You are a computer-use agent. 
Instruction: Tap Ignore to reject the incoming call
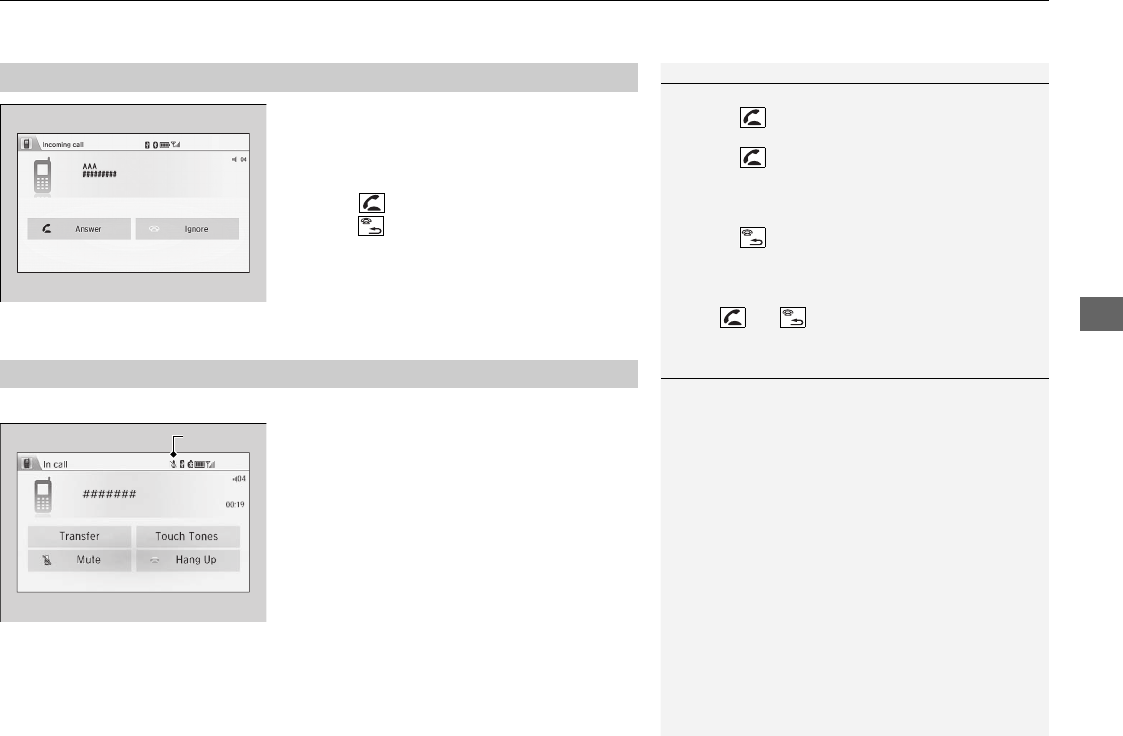(x=188, y=229)
